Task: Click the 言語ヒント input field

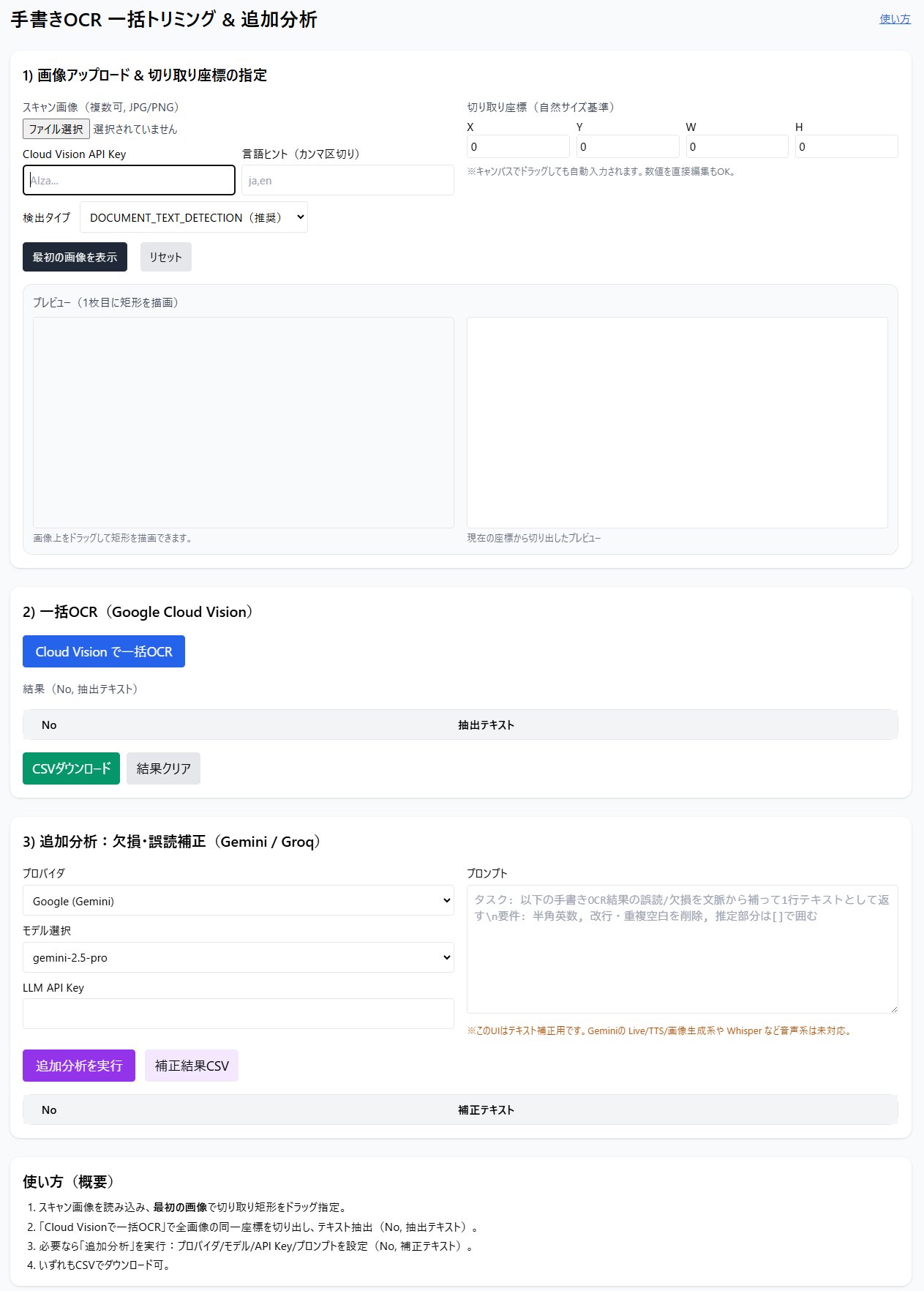Action: (x=348, y=180)
